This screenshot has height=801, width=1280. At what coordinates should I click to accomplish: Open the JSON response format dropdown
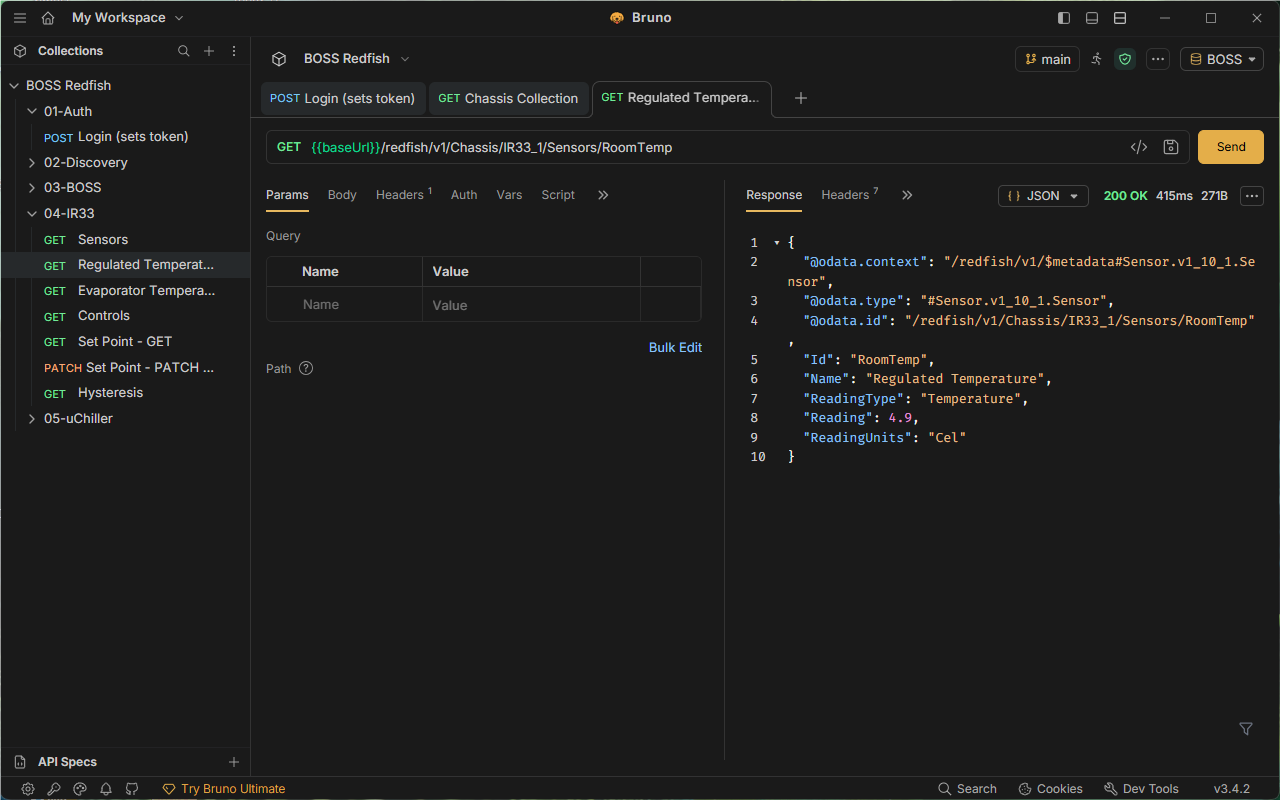click(x=1043, y=196)
